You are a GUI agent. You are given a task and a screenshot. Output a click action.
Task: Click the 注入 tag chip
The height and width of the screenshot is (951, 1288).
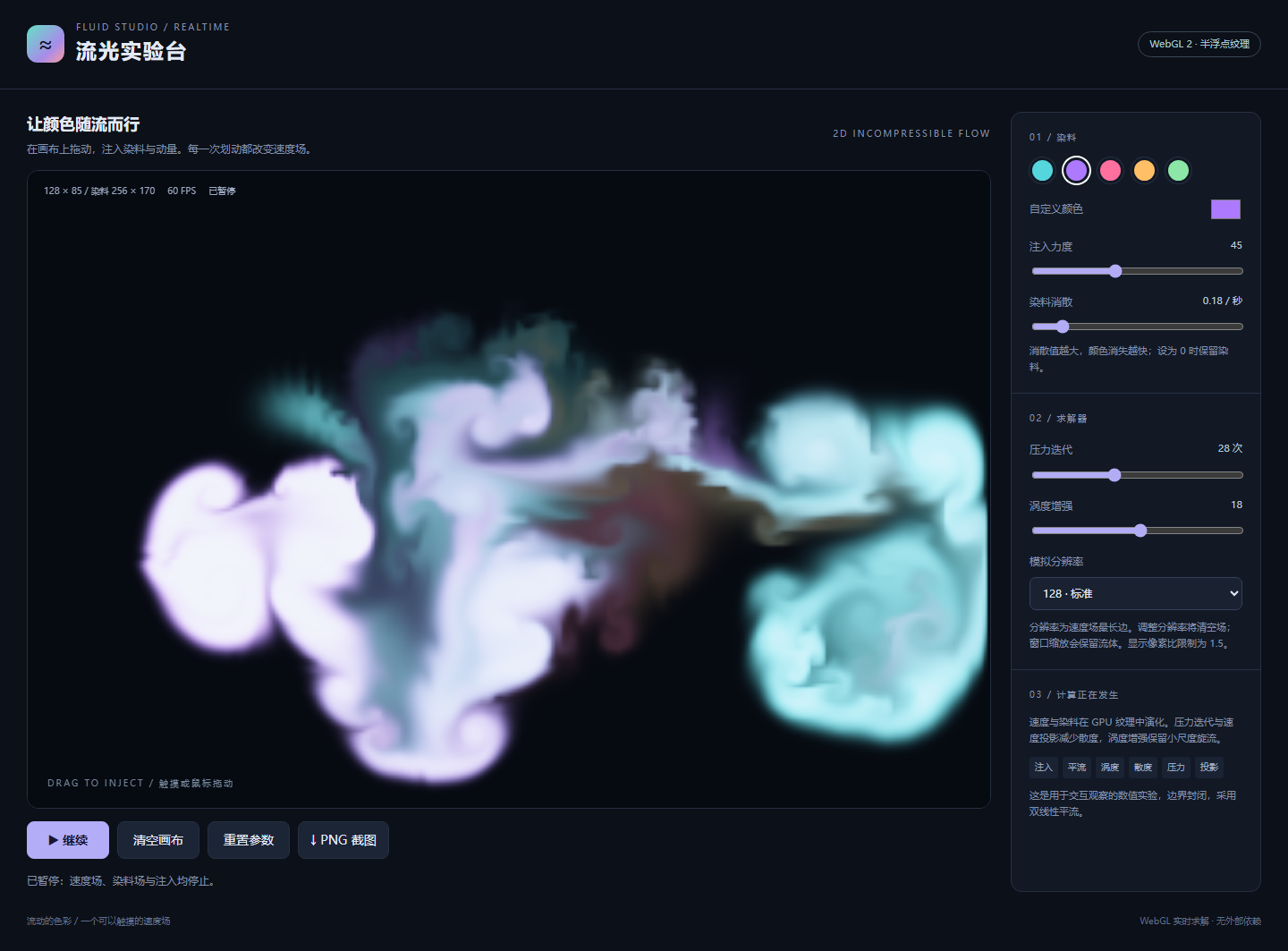(x=1044, y=768)
